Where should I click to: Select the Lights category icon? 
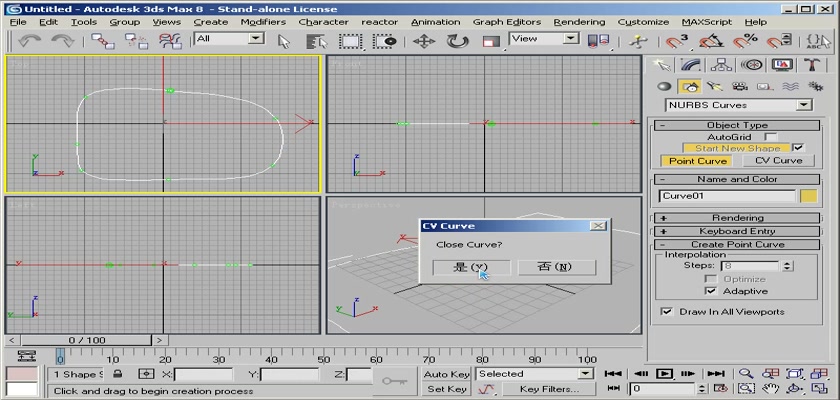pyautogui.click(x=714, y=86)
